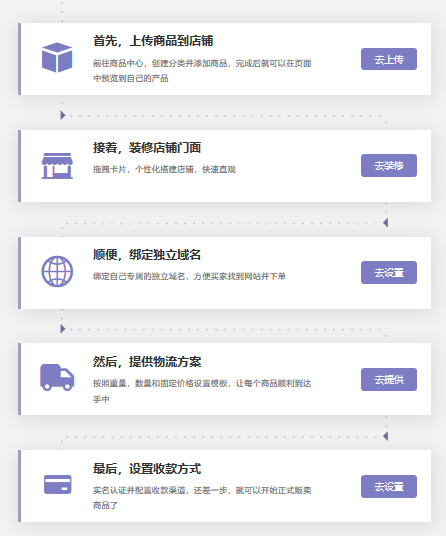The image size is (446, 536).
Task: Select the 然后，提供物流方案 heading
Action: click(147, 362)
